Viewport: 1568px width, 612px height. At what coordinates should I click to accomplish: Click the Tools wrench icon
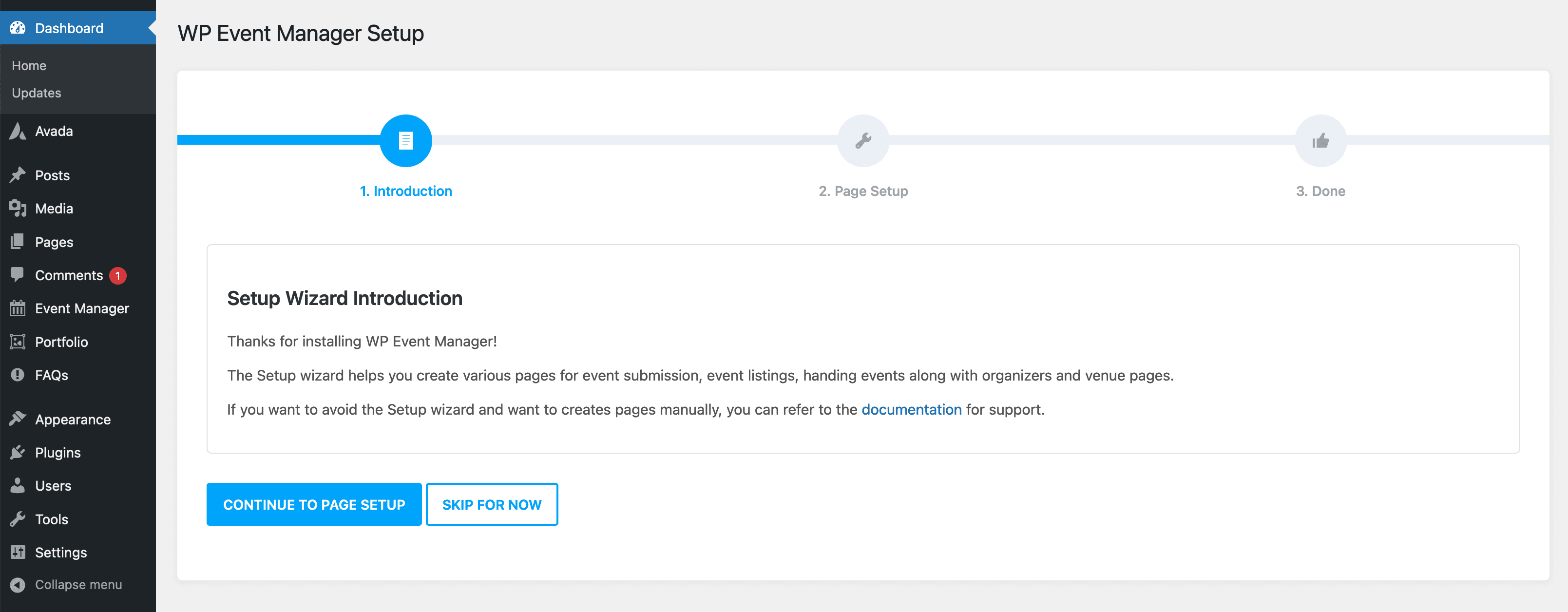click(x=18, y=519)
